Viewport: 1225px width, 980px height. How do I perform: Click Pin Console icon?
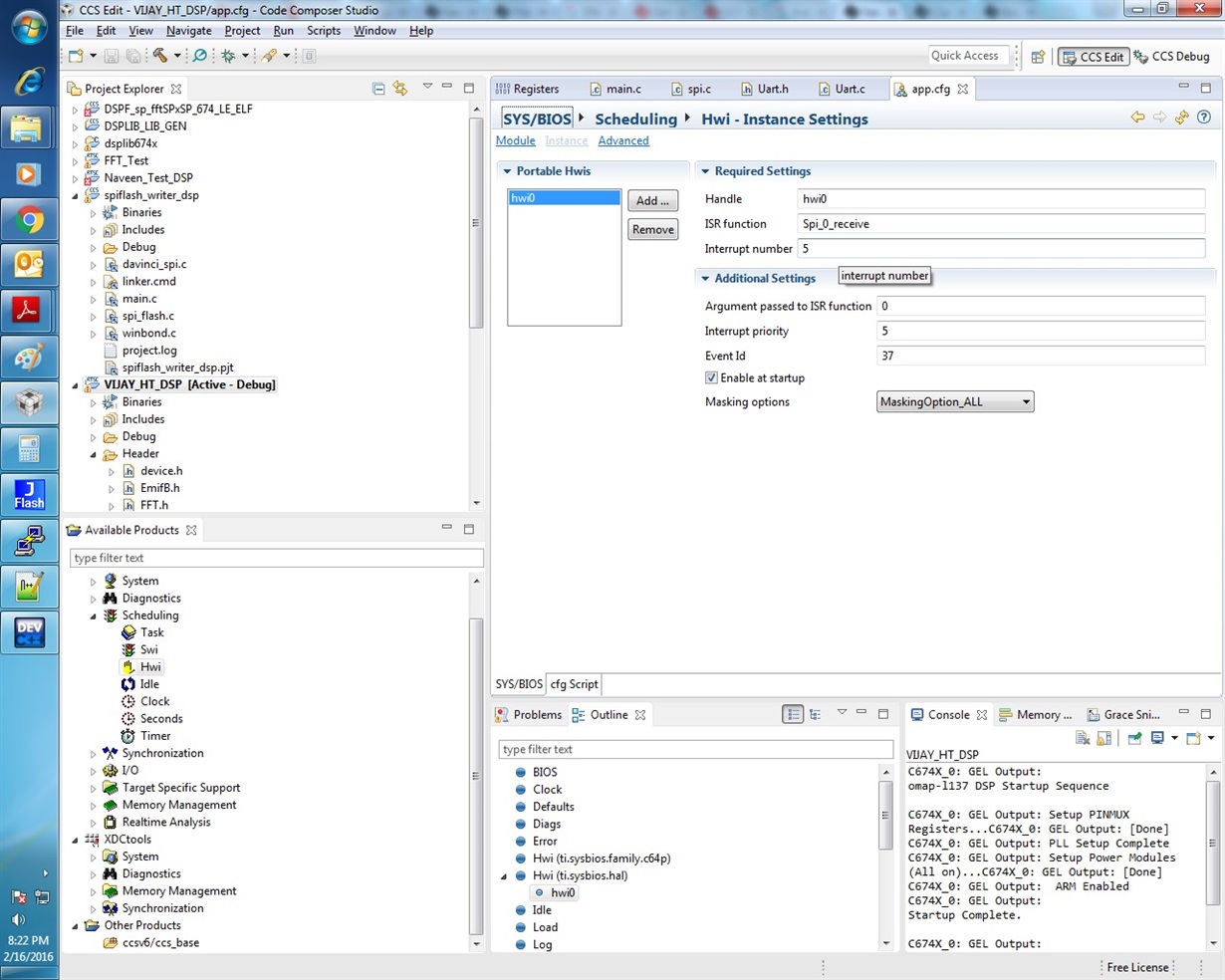coord(1134,738)
